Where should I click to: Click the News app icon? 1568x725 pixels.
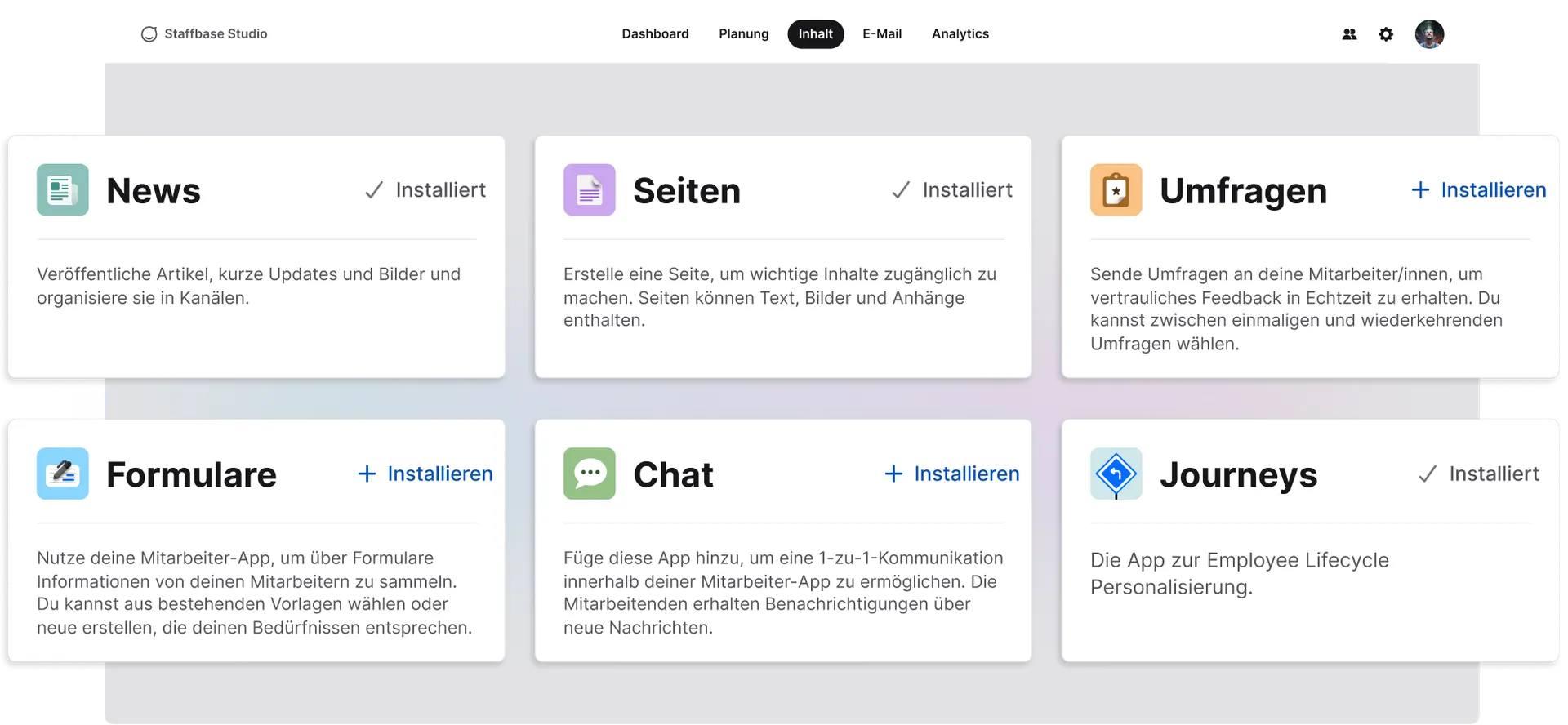click(62, 189)
